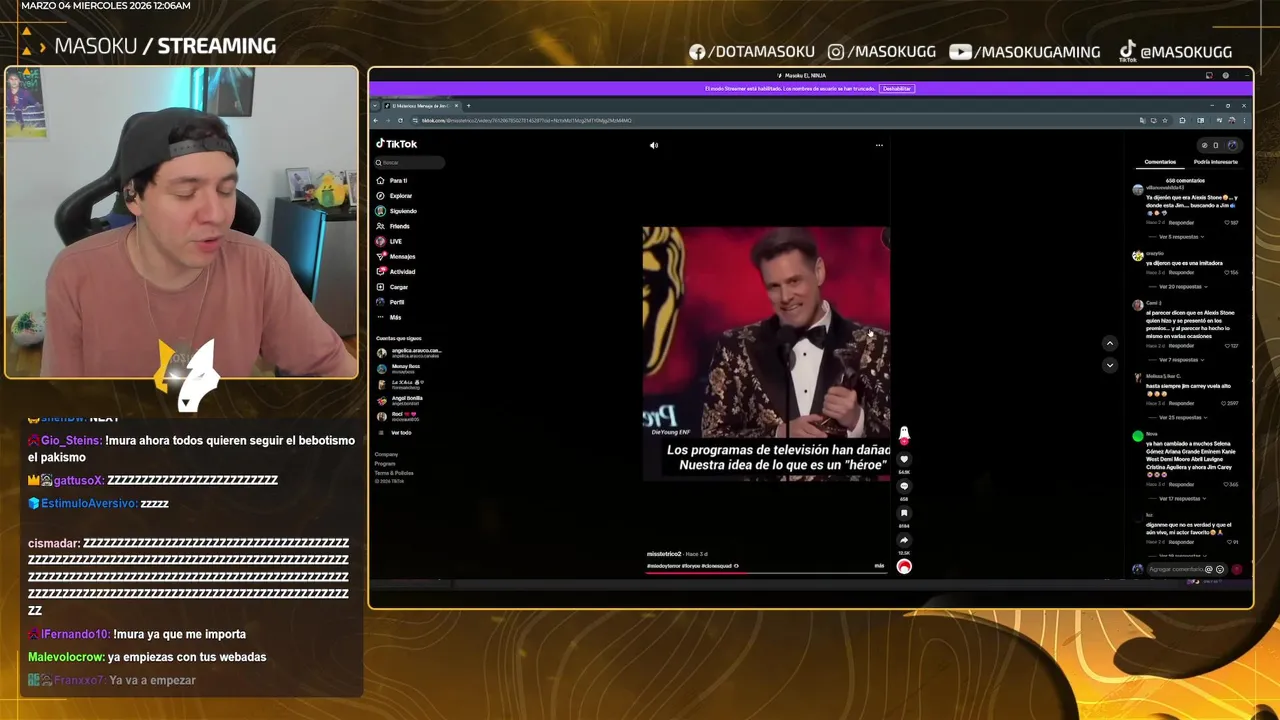Viewport: 1280px width, 720px height.
Task: Click the TikTok logo
Action: point(397,144)
